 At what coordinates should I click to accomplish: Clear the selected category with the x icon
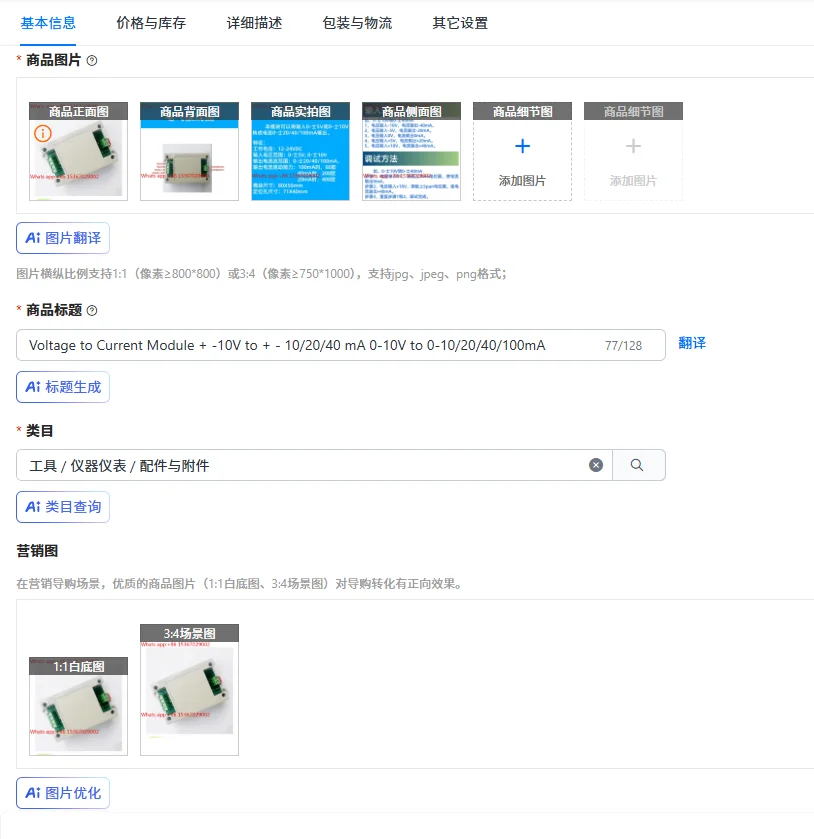(596, 464)
